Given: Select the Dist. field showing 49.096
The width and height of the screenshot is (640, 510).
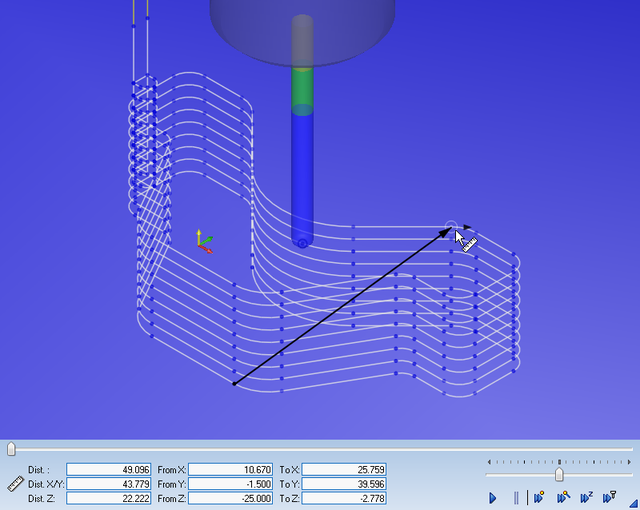Looking at the screenshot, I should [109, 470].
